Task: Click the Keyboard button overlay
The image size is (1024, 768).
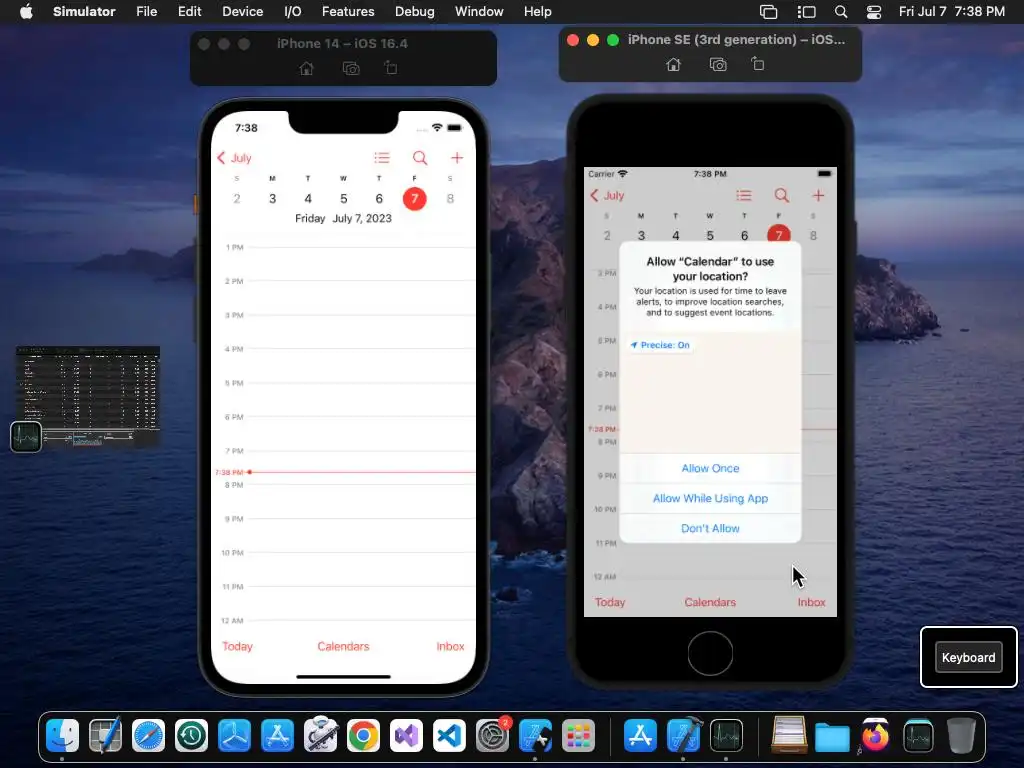Action: pos(968,658)
